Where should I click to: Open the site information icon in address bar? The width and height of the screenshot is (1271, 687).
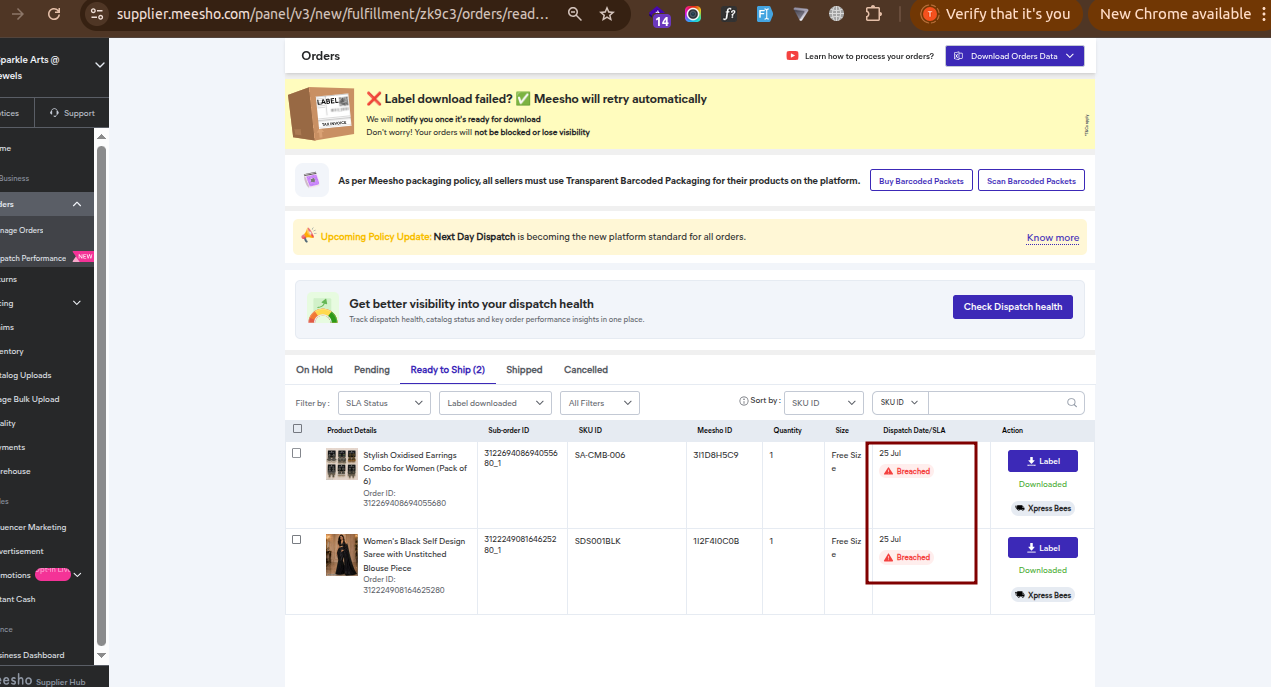(x=95, y=14)
